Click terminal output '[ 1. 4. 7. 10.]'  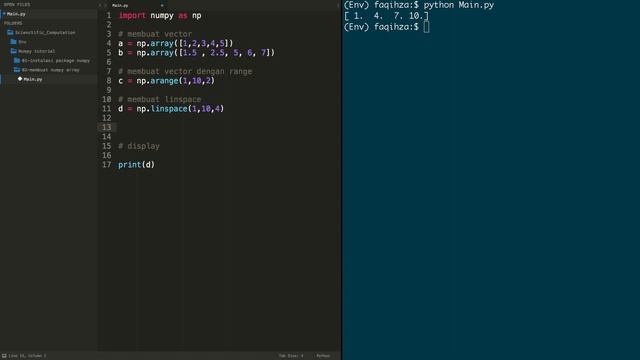coord(386,16)
